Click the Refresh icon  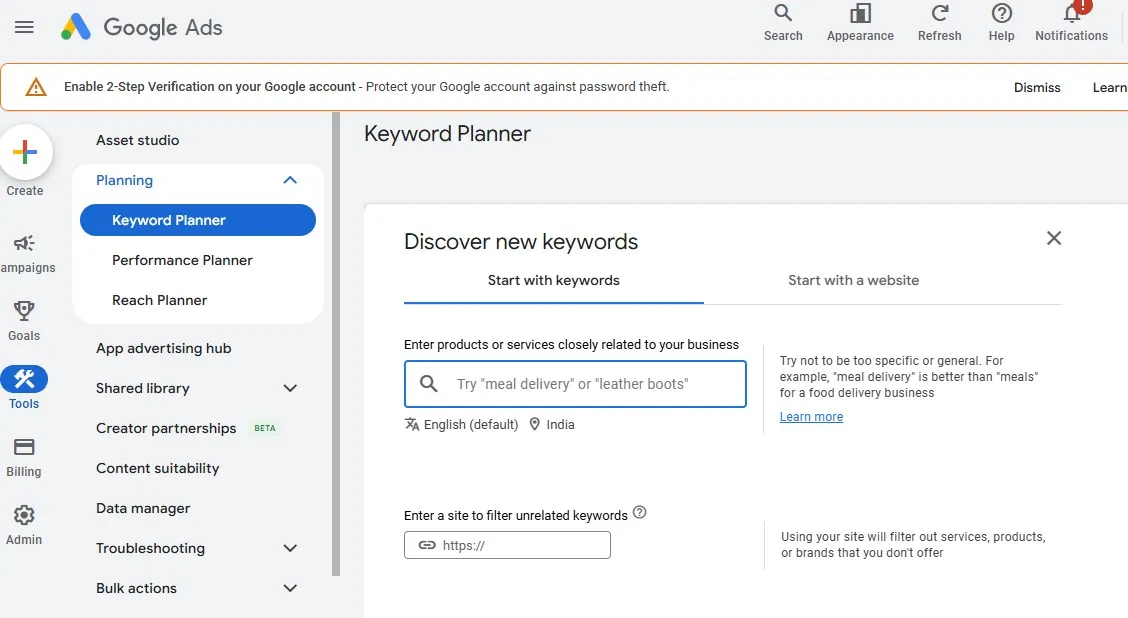tap(939, 13)
